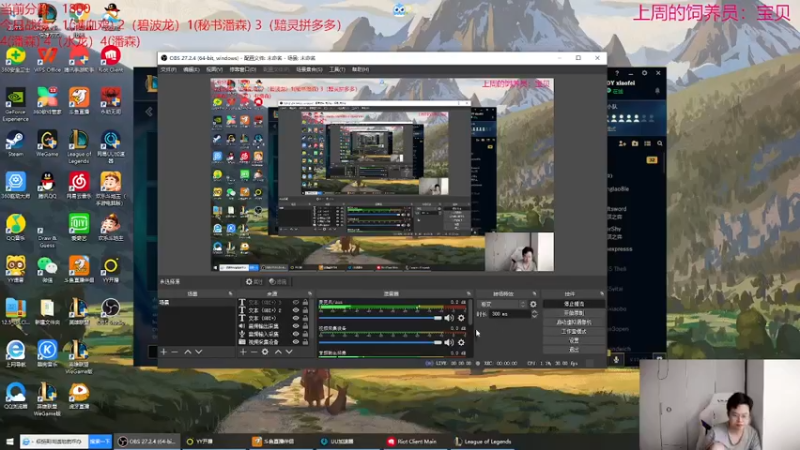This screenshot has height=450, width=800.
Task: Open 设置 settings button in controls
Action: (x=574, y=340)
